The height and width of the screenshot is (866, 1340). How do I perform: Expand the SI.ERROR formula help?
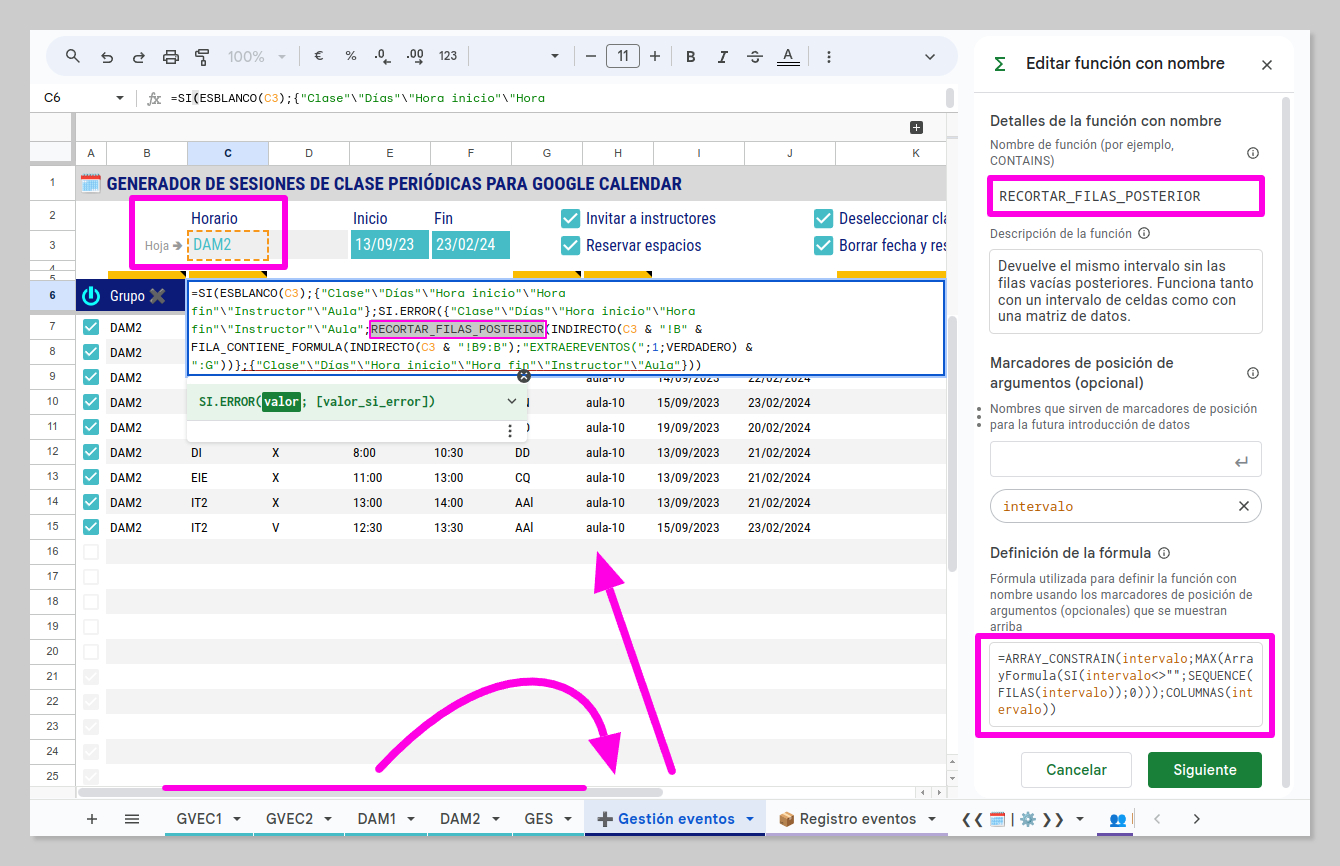512,401
